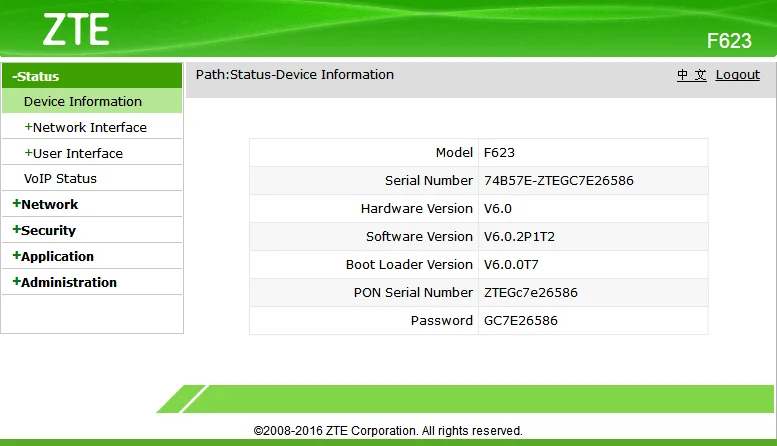Click the ZTE logo in header
Viewport: 777px width, 446px height.
(76, 30)
